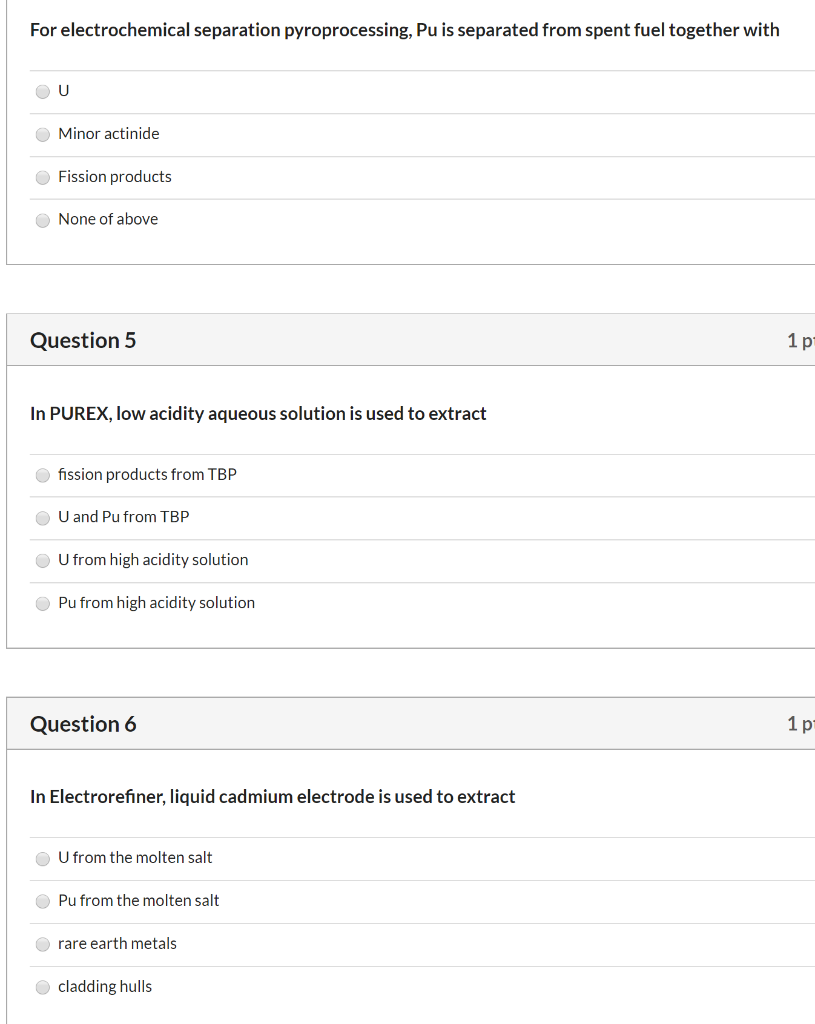Click the 'Minor actinide' label text
The width and height of the screenshot is (815, 1024).
[x=108, y=133]
